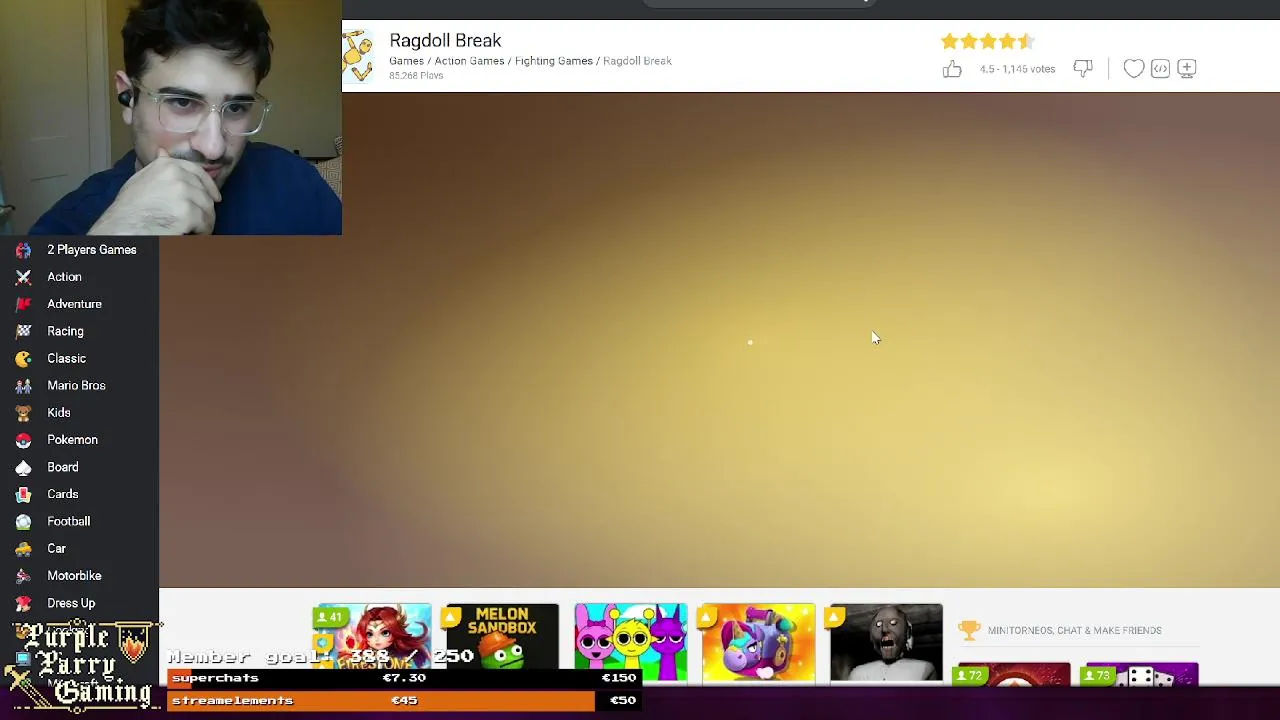The image size is (1280, 720).
Task: Open Motorbike games category
Action: click(x=74, y=576)
